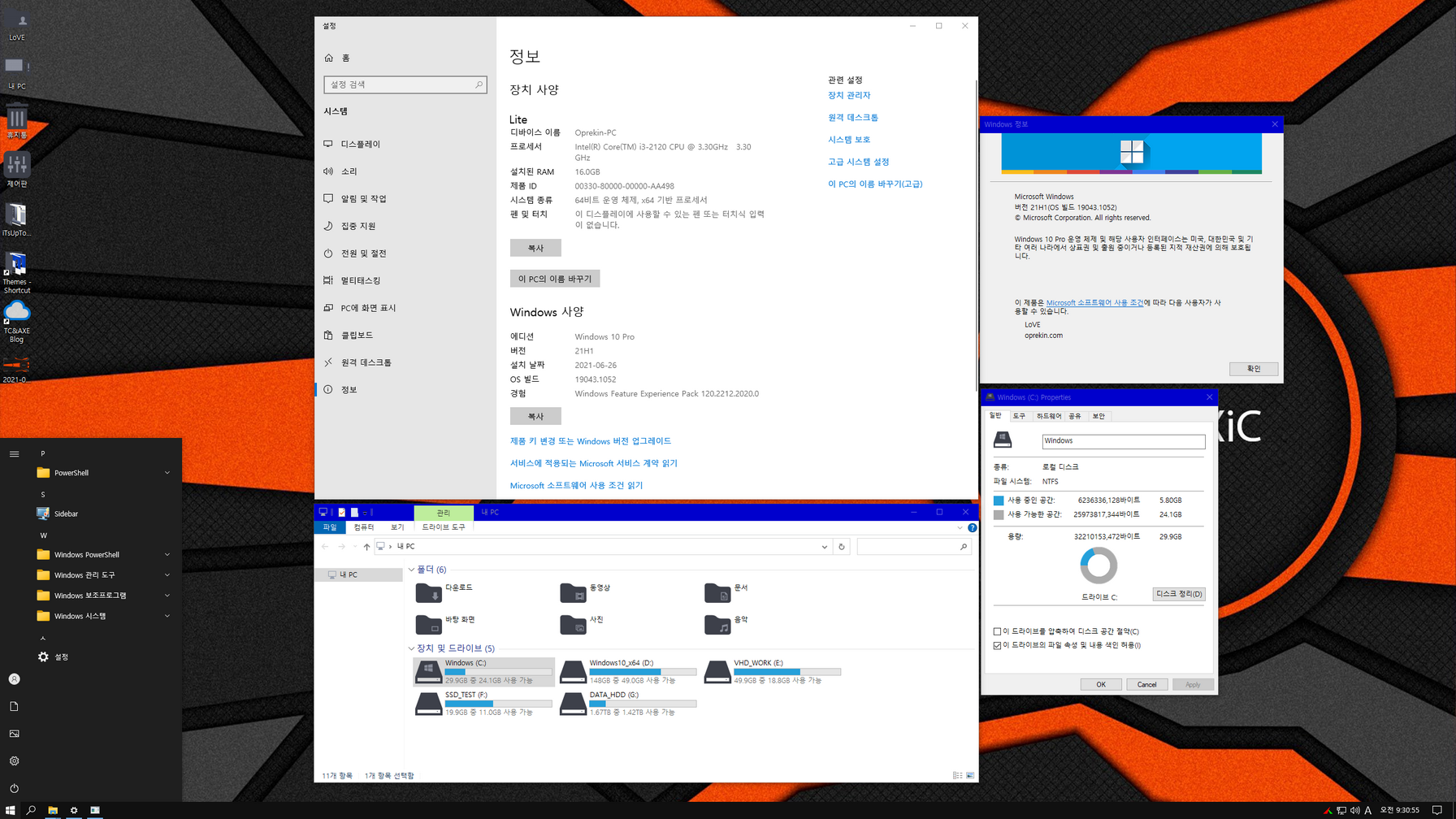The width and height of the screenshot is (1456, 819).
Task: Open the 휴지통 recycle bin desktop icon
Action: pyautogui.click(x=17, y=121)
